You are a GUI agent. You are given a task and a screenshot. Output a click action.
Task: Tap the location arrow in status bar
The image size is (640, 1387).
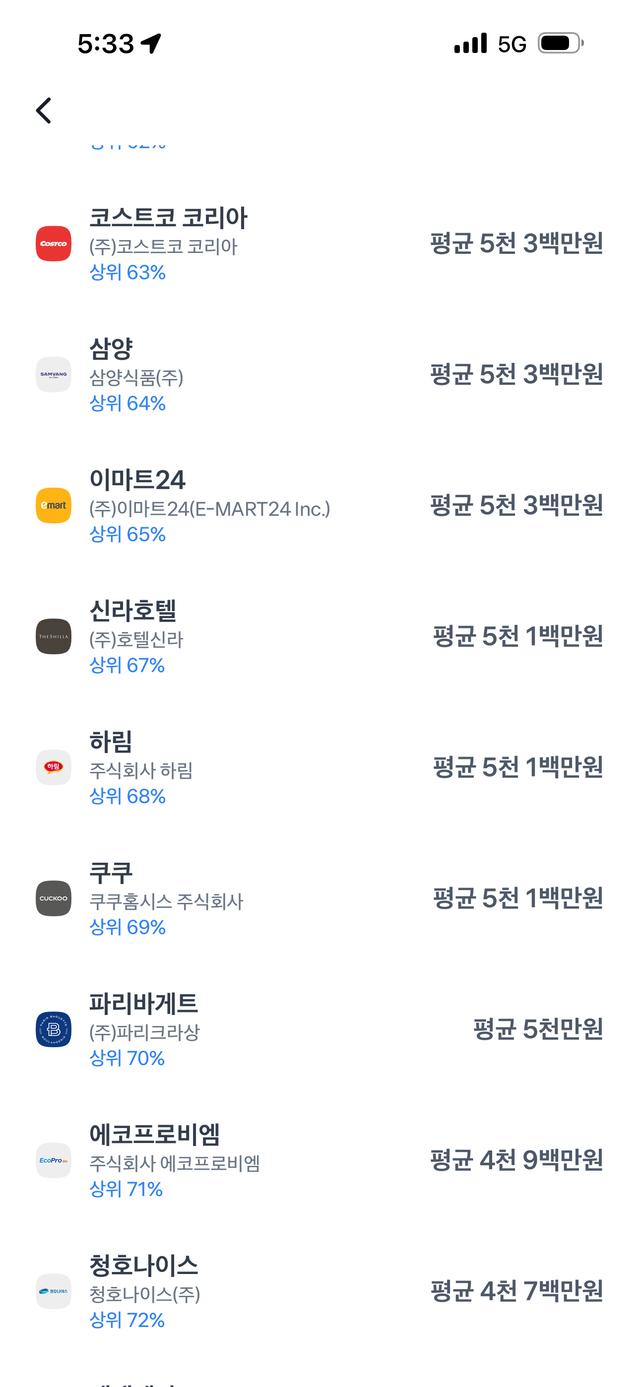point(151,44)
